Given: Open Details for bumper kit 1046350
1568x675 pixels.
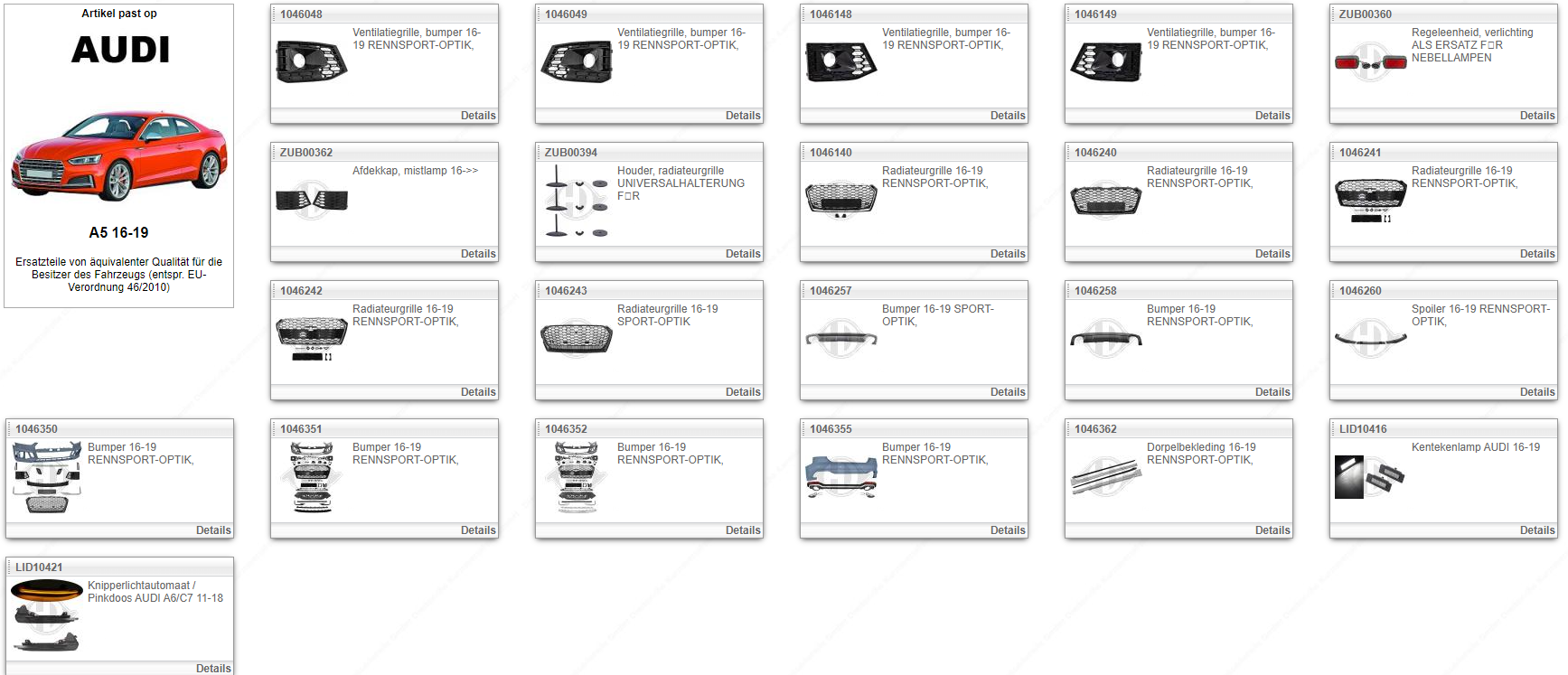Looking at the screenshot, I should pyautogui.click(x=213, y=530).
